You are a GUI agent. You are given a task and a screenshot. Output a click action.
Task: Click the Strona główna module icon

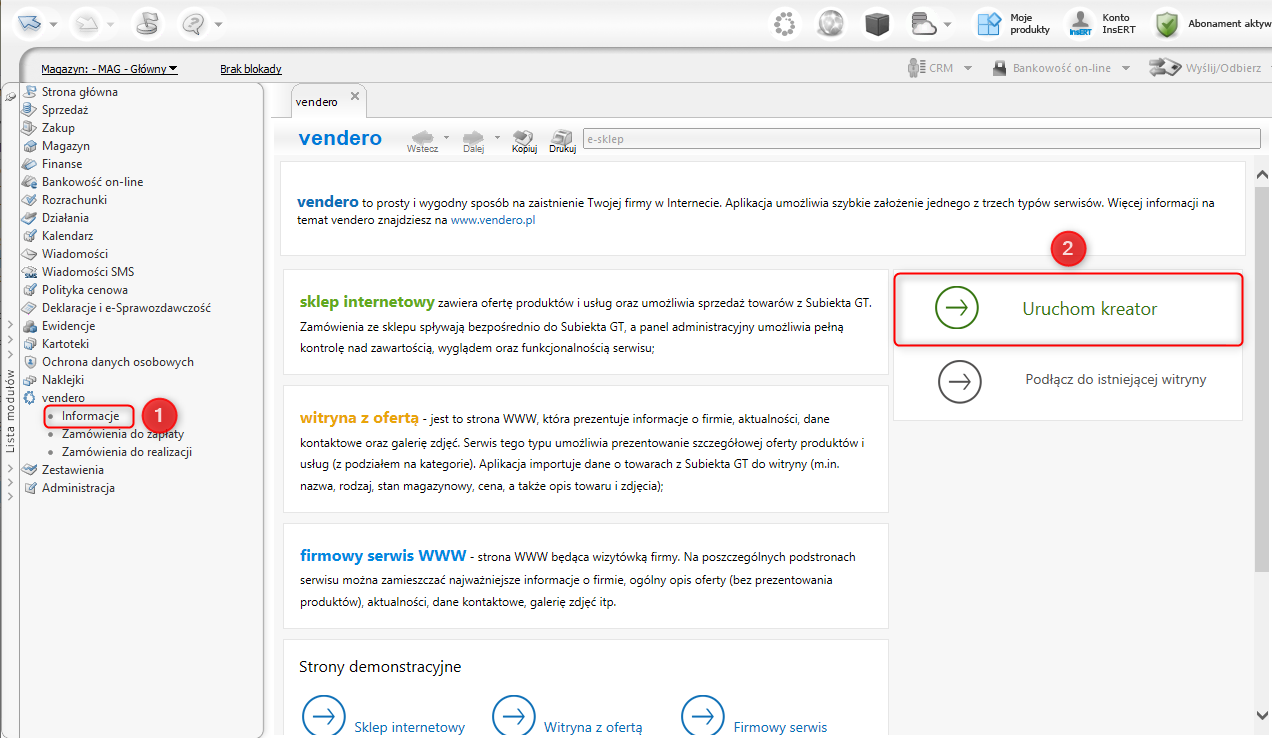pos(30,92)
